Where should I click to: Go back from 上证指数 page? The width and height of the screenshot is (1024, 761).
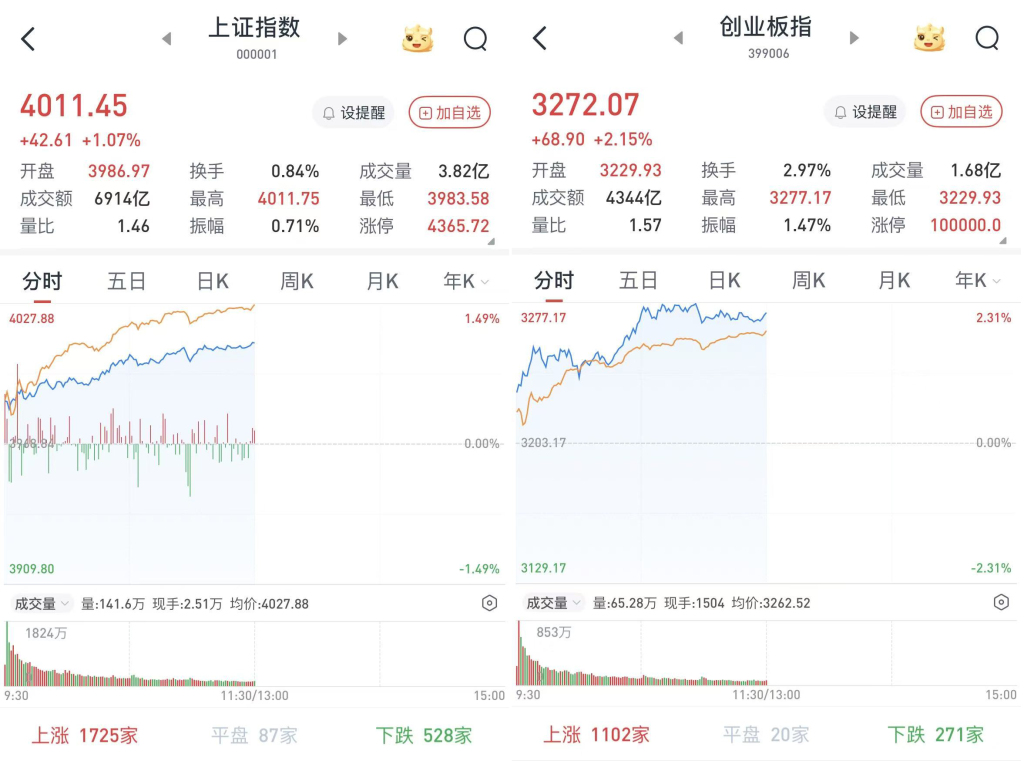[28, 39]
